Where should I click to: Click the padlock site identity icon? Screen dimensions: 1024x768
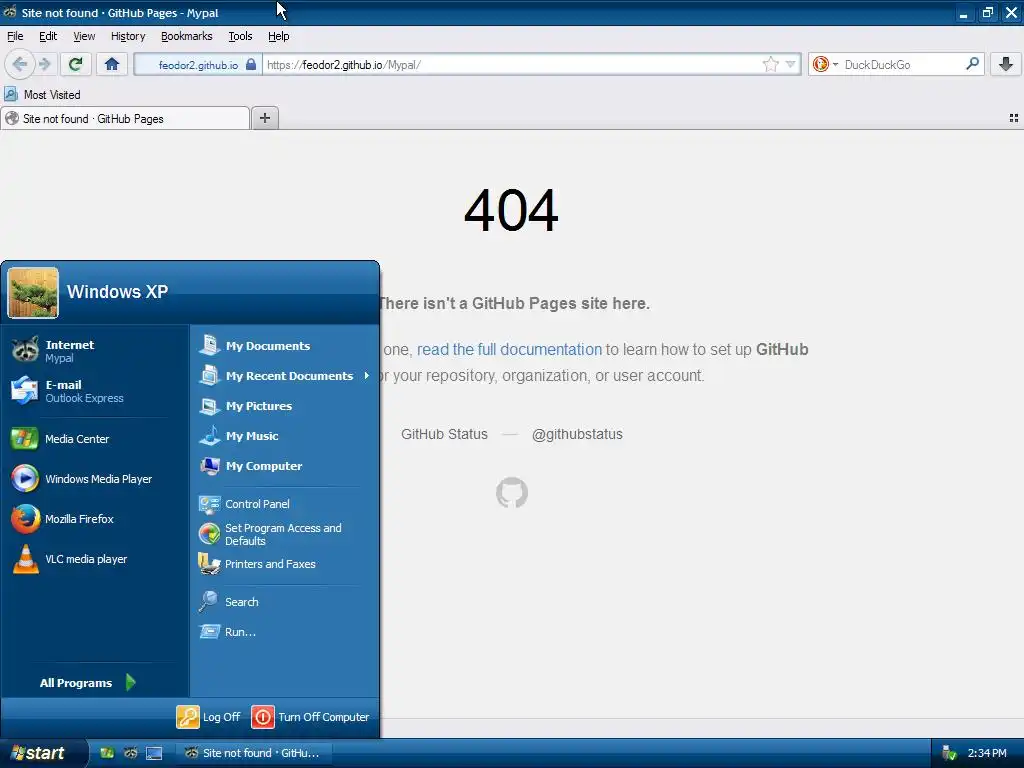(251, 65)
